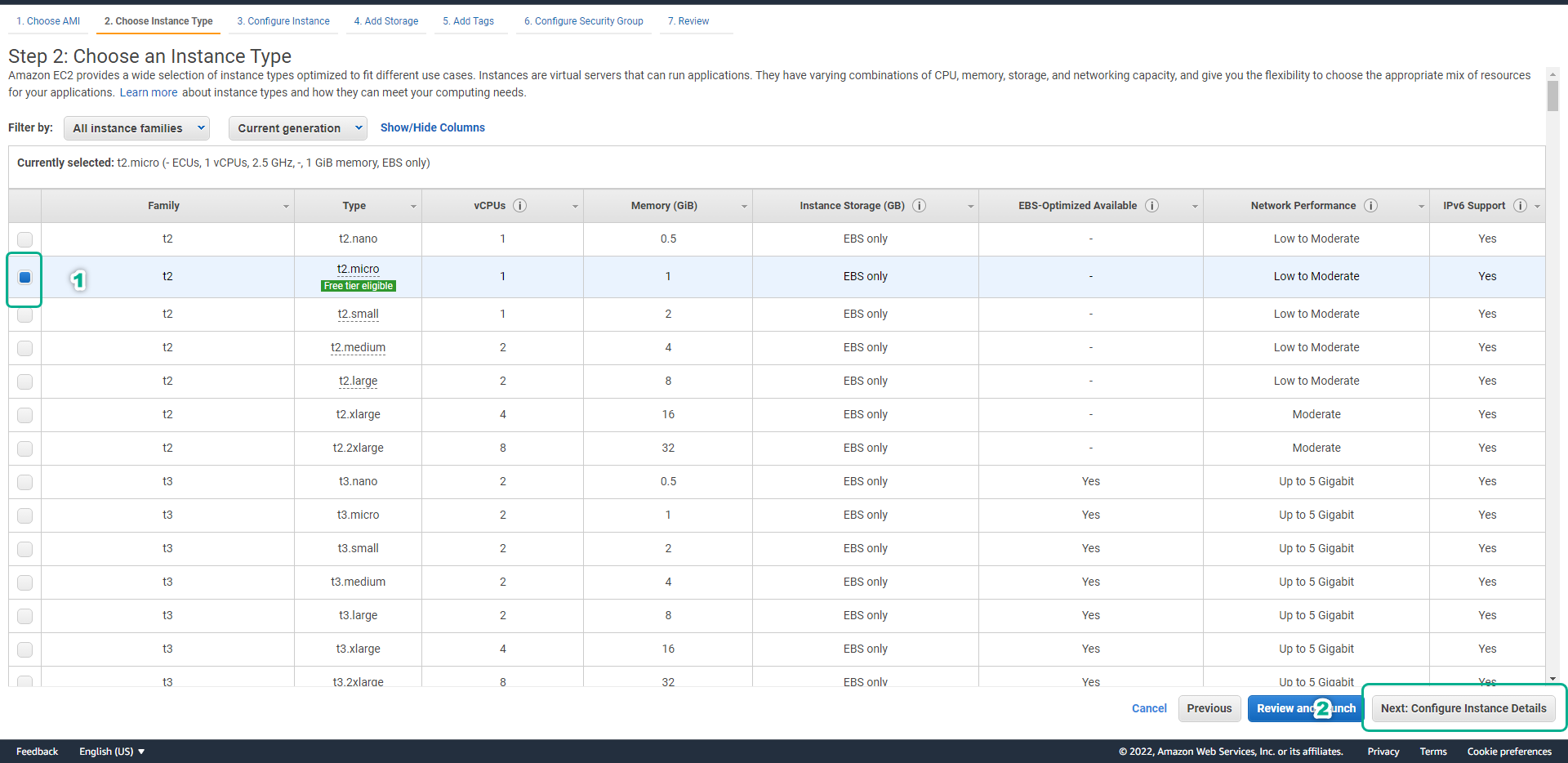
Task: Click the vertical scrollbar down arrow
Action: coord(1552,679)
